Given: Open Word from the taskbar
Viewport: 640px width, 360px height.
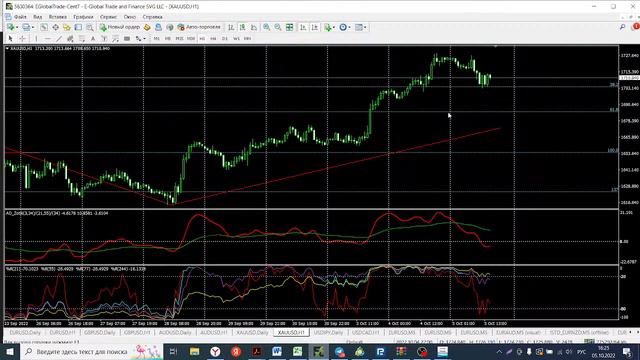Looking at the screenshot, I should (277, 351).
